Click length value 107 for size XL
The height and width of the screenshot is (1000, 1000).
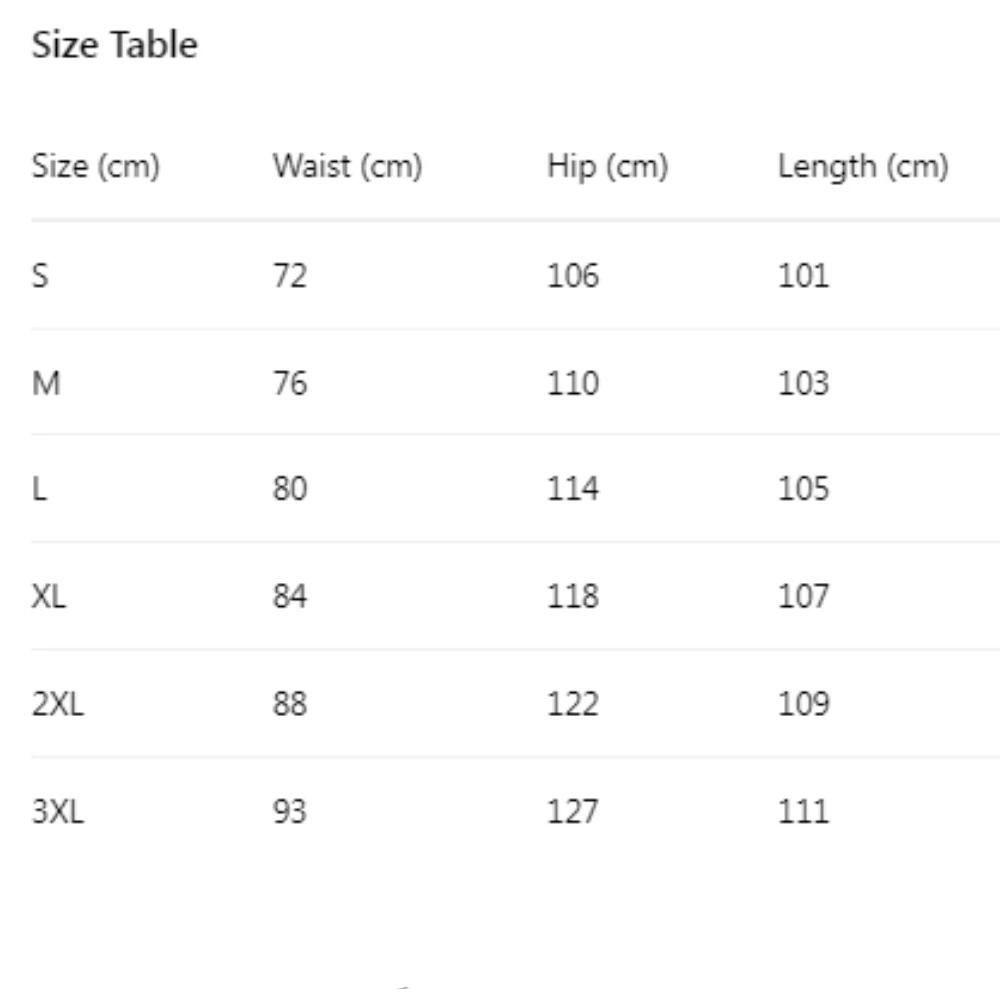tap(803, 597)
